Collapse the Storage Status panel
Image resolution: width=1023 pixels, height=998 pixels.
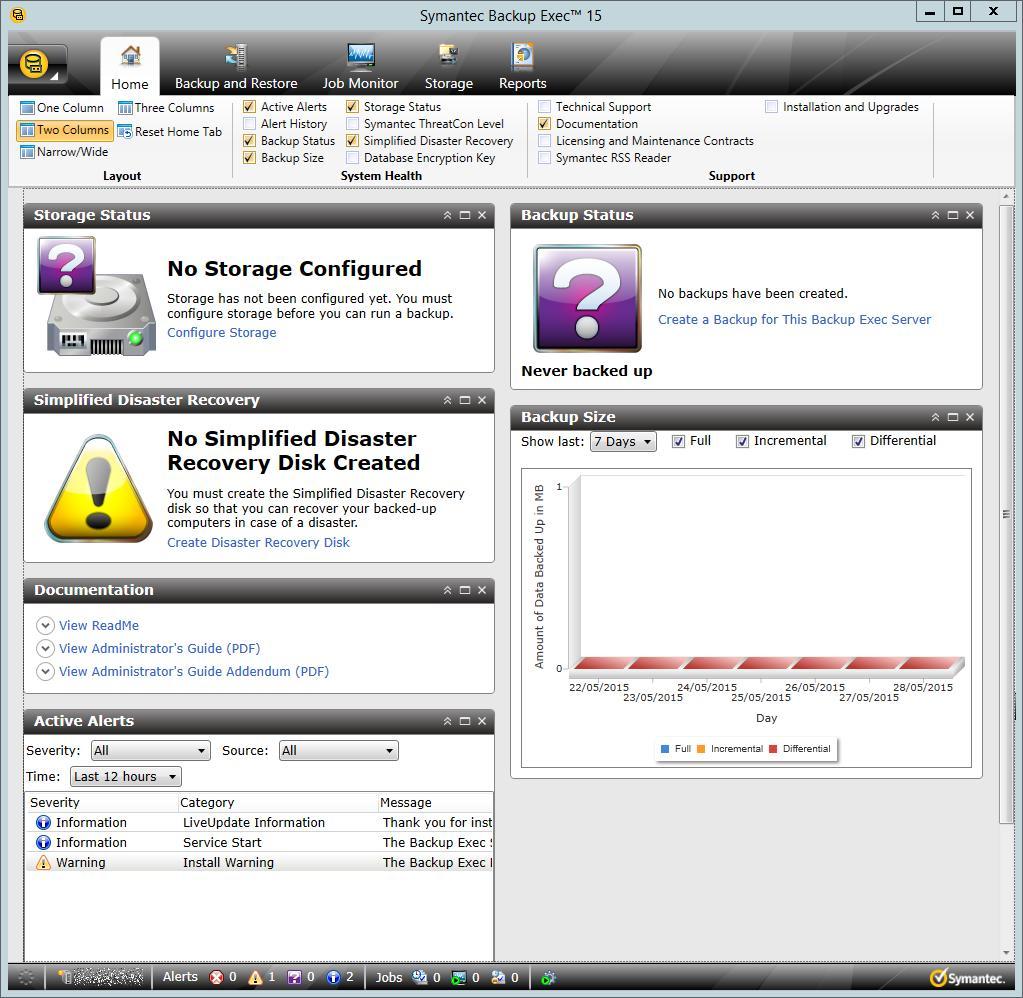pyautogui.click(x=448, y=215)
